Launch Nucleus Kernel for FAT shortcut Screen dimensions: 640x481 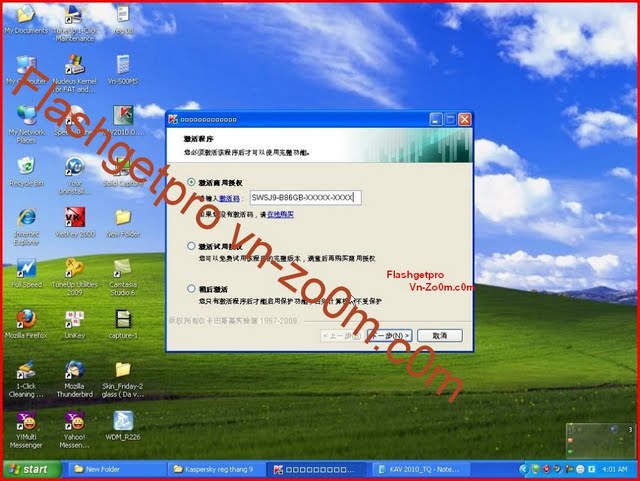pos(74,73)
